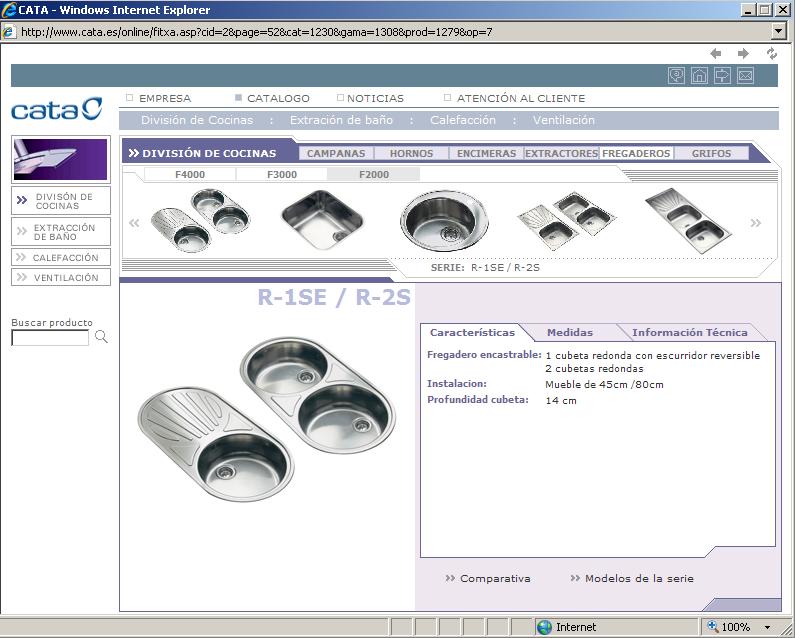Switch to the Medidas tab

click(x=569, y=333)
